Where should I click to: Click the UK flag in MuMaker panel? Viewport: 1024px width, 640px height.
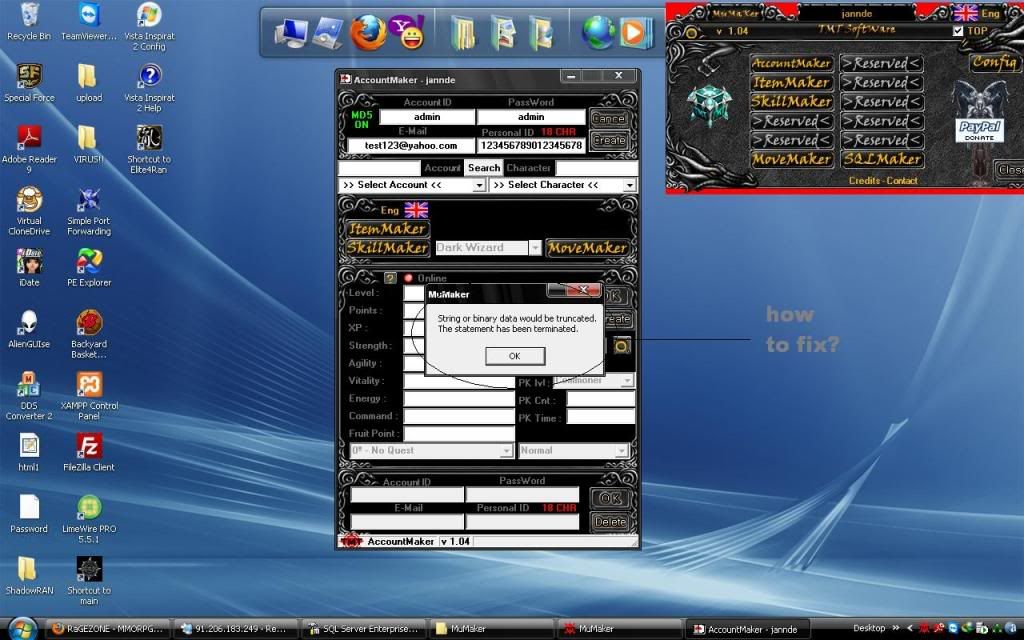pos(966,13)
